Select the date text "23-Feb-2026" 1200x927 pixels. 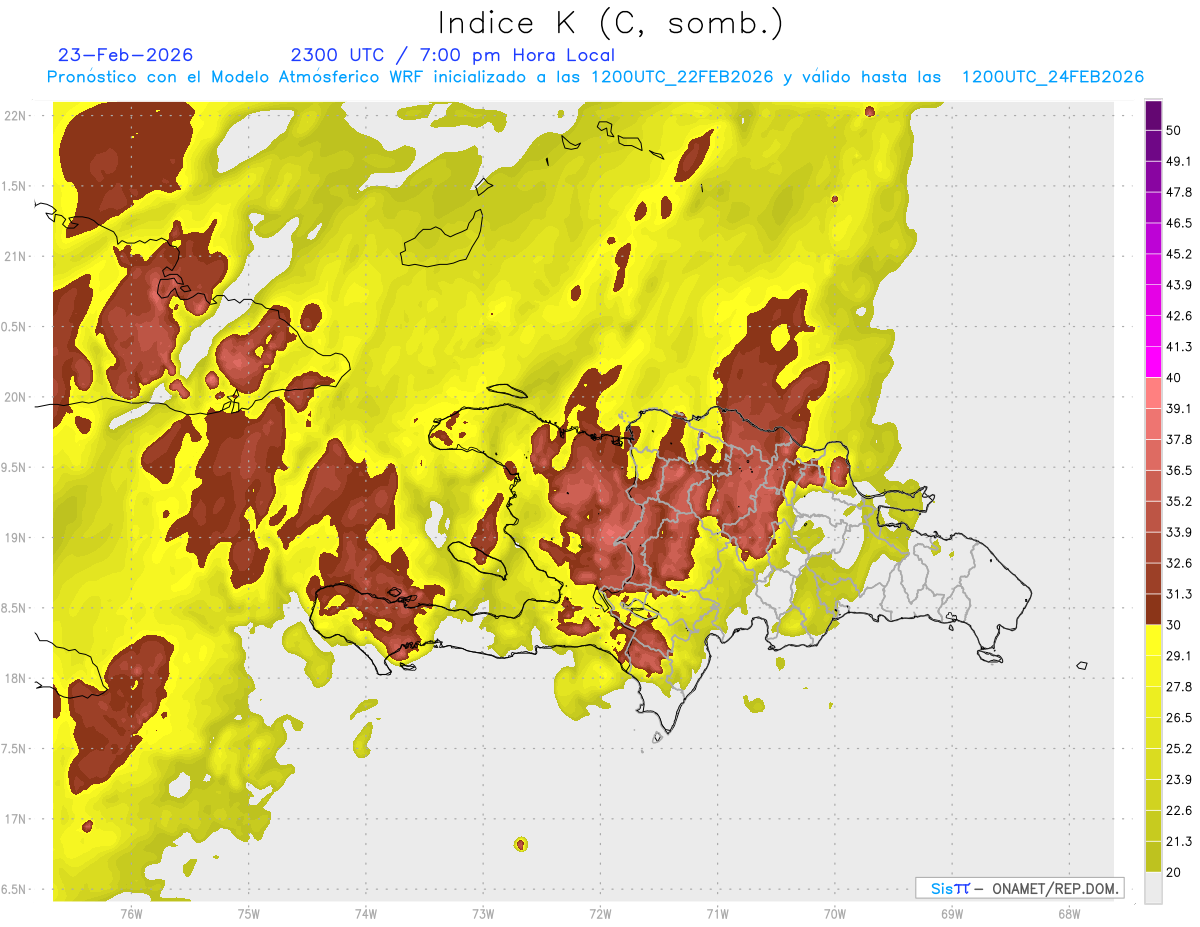click(x=126, y=55)
